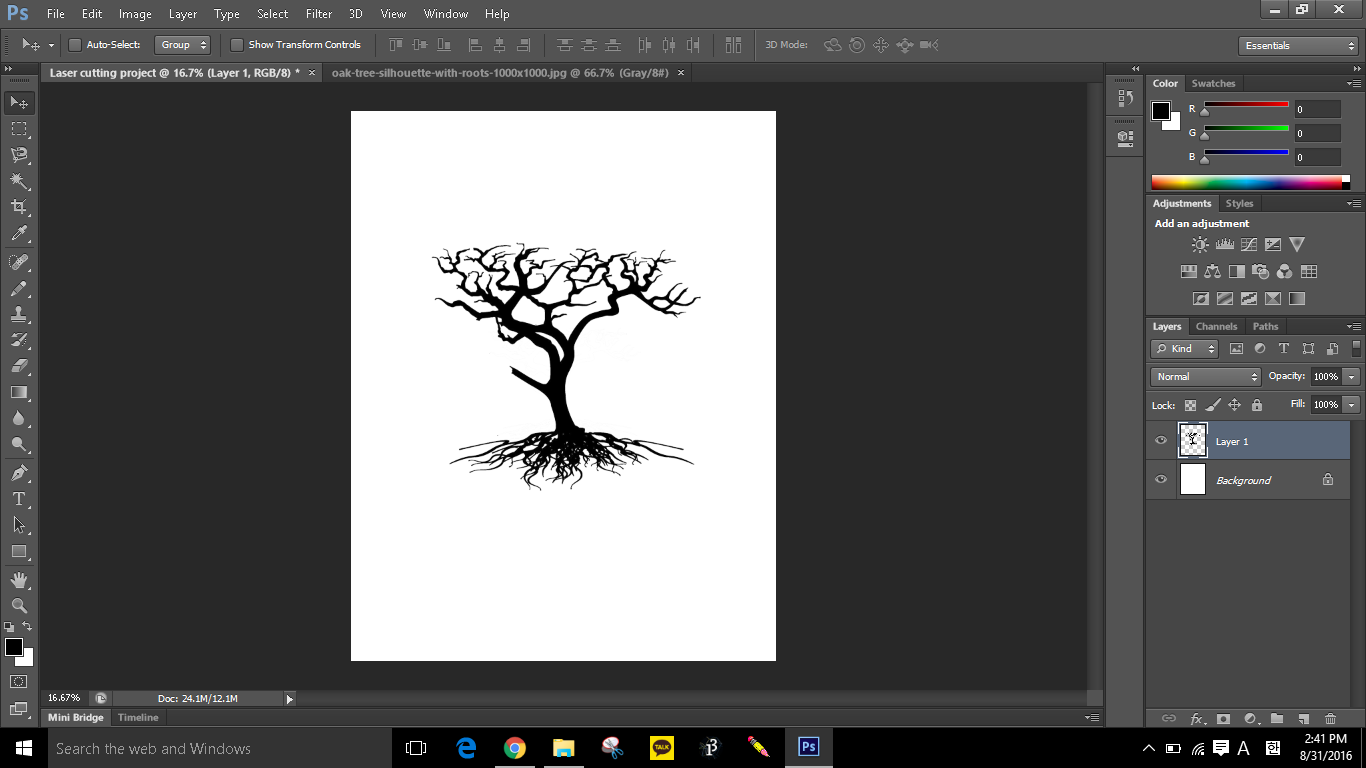Select the Blur tool
The image size is (1366, 768).
[x=19, y=418]
